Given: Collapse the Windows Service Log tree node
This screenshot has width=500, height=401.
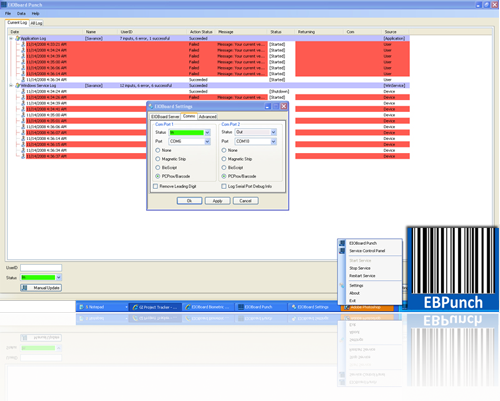Looking at the screenshot, I should point(11,85).
